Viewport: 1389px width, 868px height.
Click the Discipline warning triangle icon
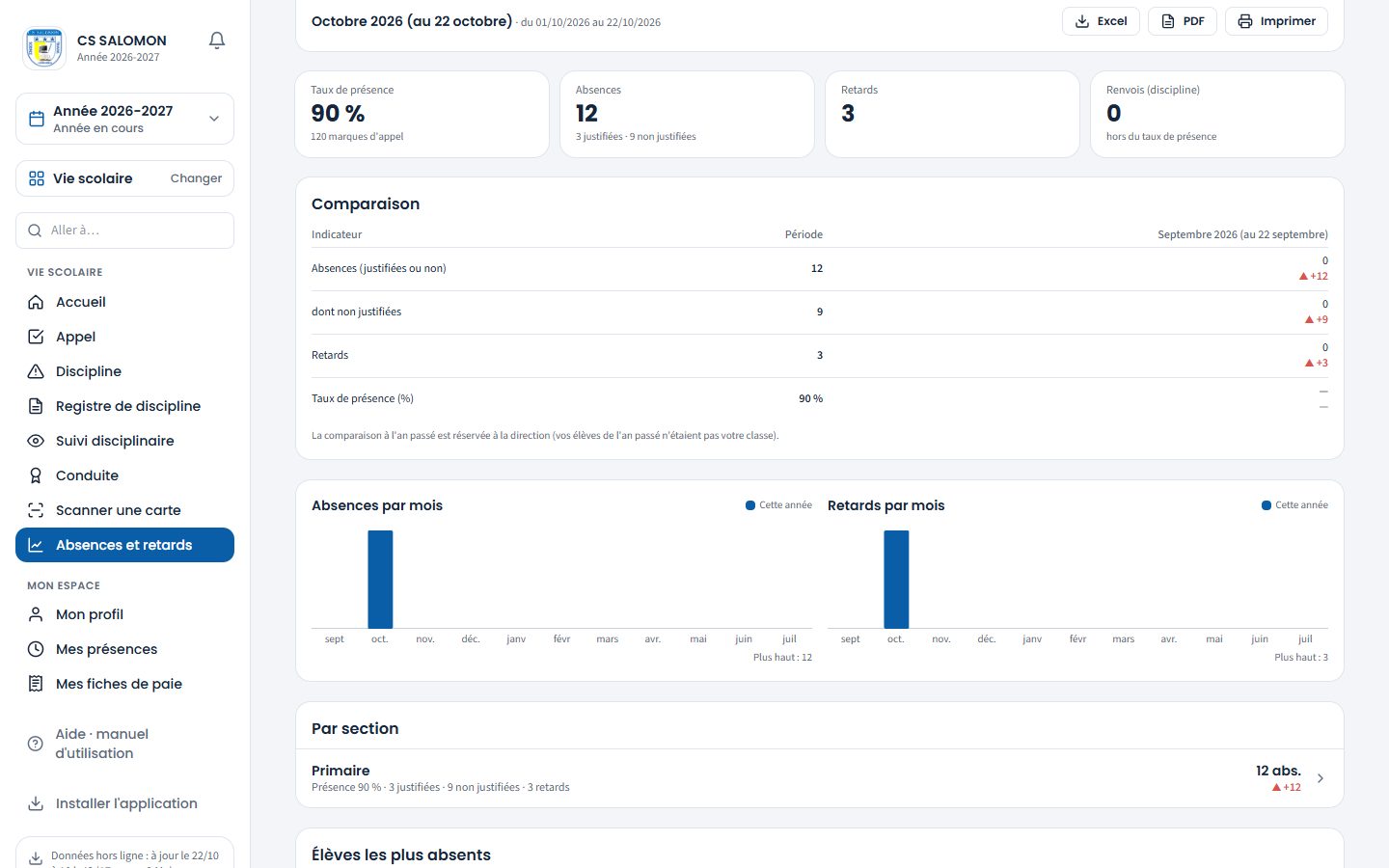36,371
